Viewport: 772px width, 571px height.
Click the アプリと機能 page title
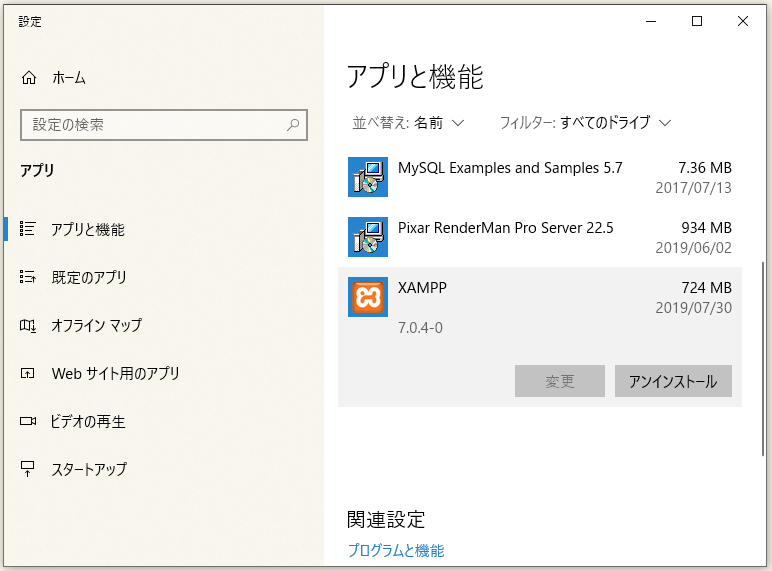[x=415, y=77]
